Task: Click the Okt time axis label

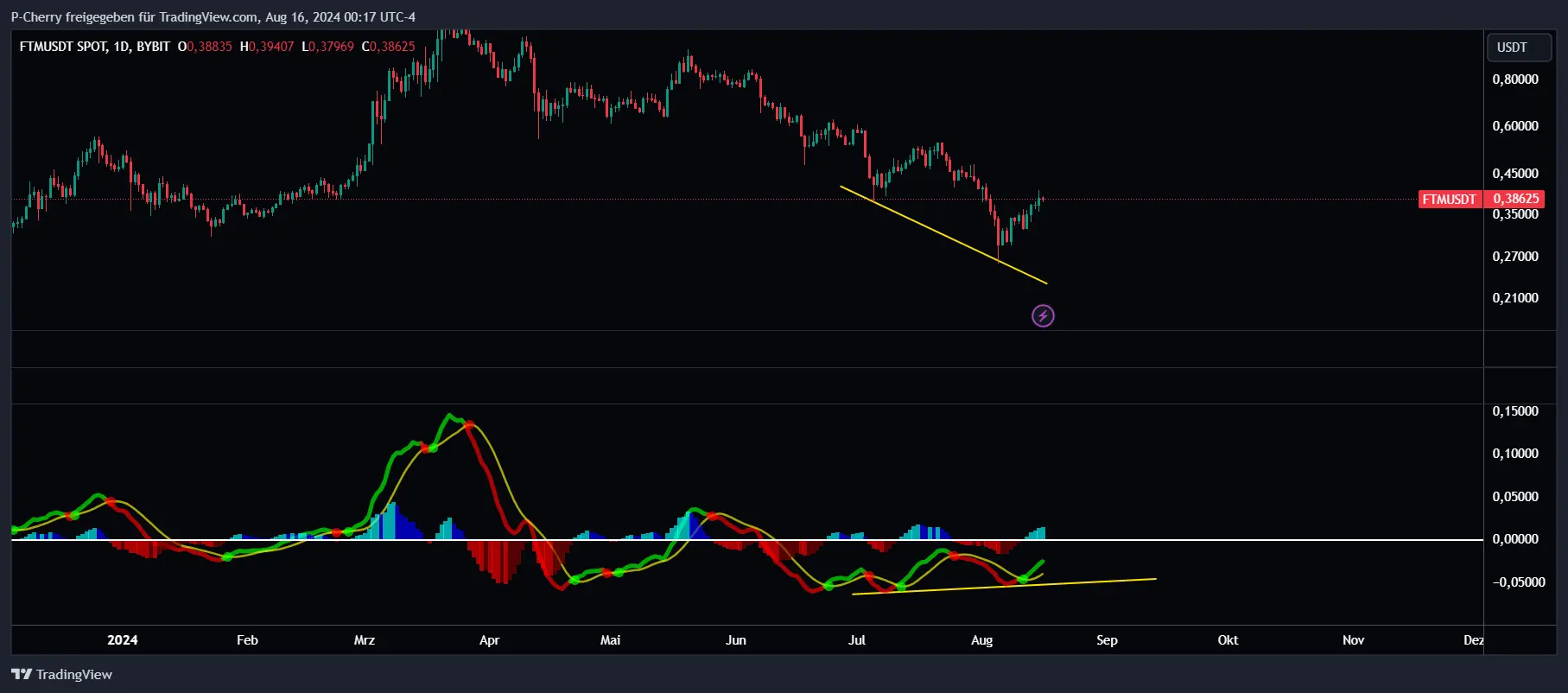Action: (x=1228, y=640)
